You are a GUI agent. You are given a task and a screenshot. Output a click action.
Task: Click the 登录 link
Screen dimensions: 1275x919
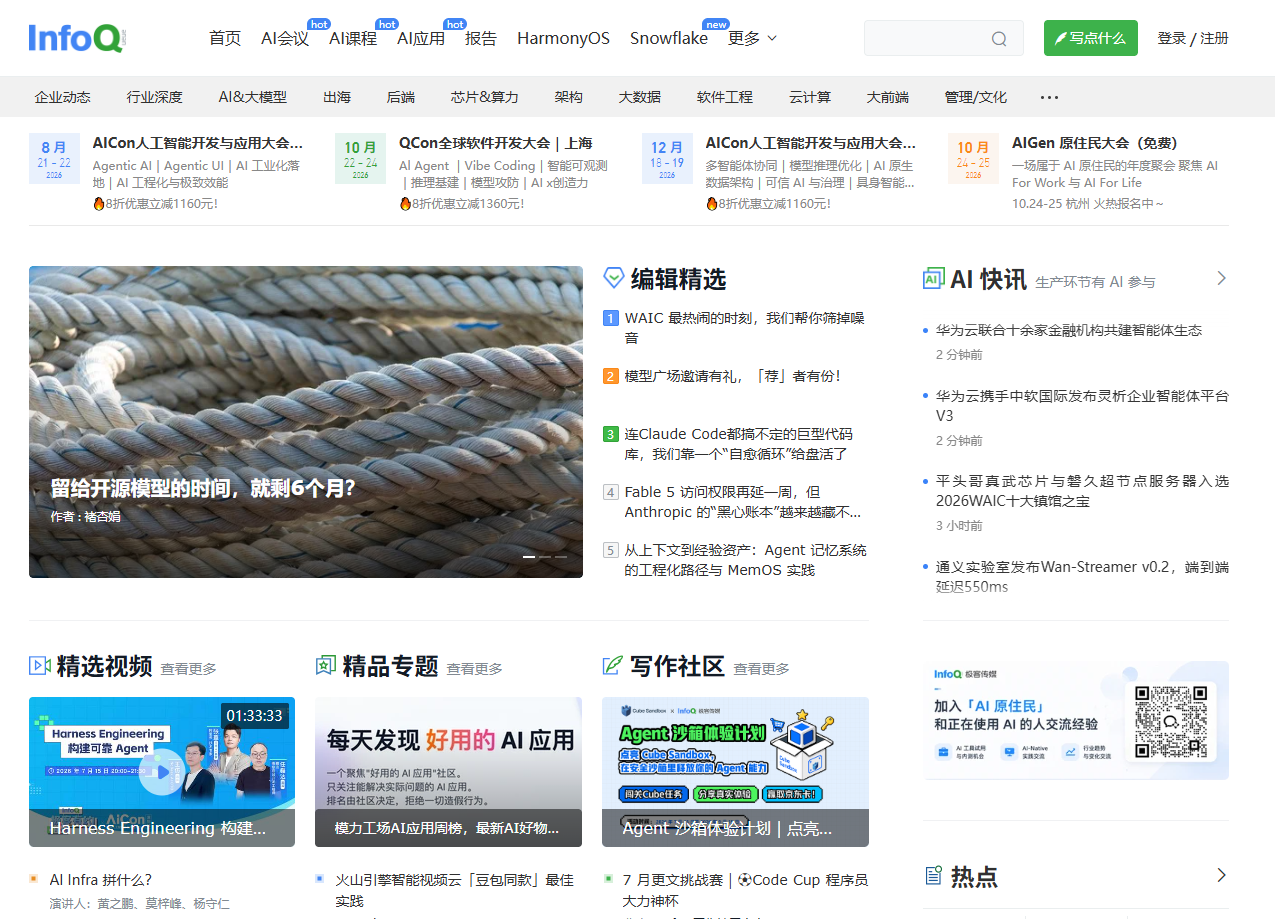[x=1171, y=38]
